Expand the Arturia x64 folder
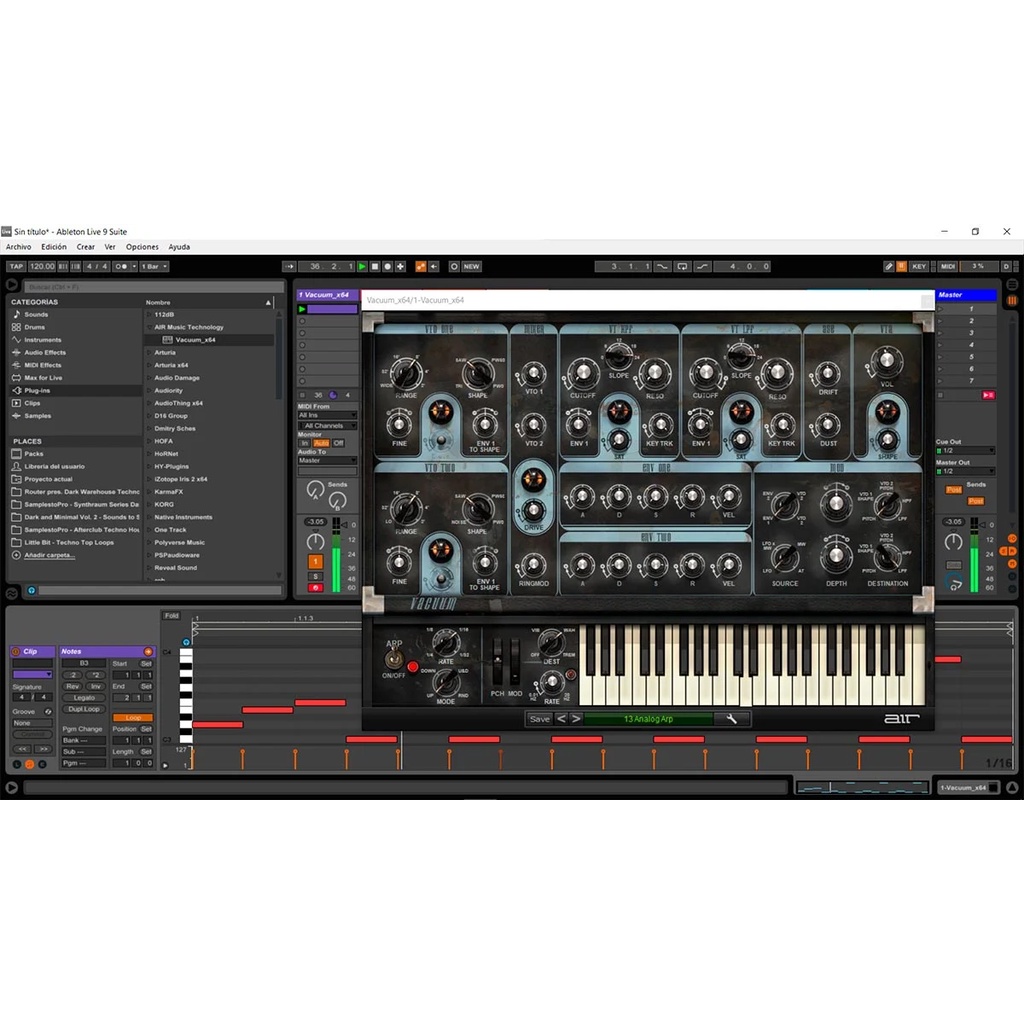 pyautogui.click(x=149, y=366)
